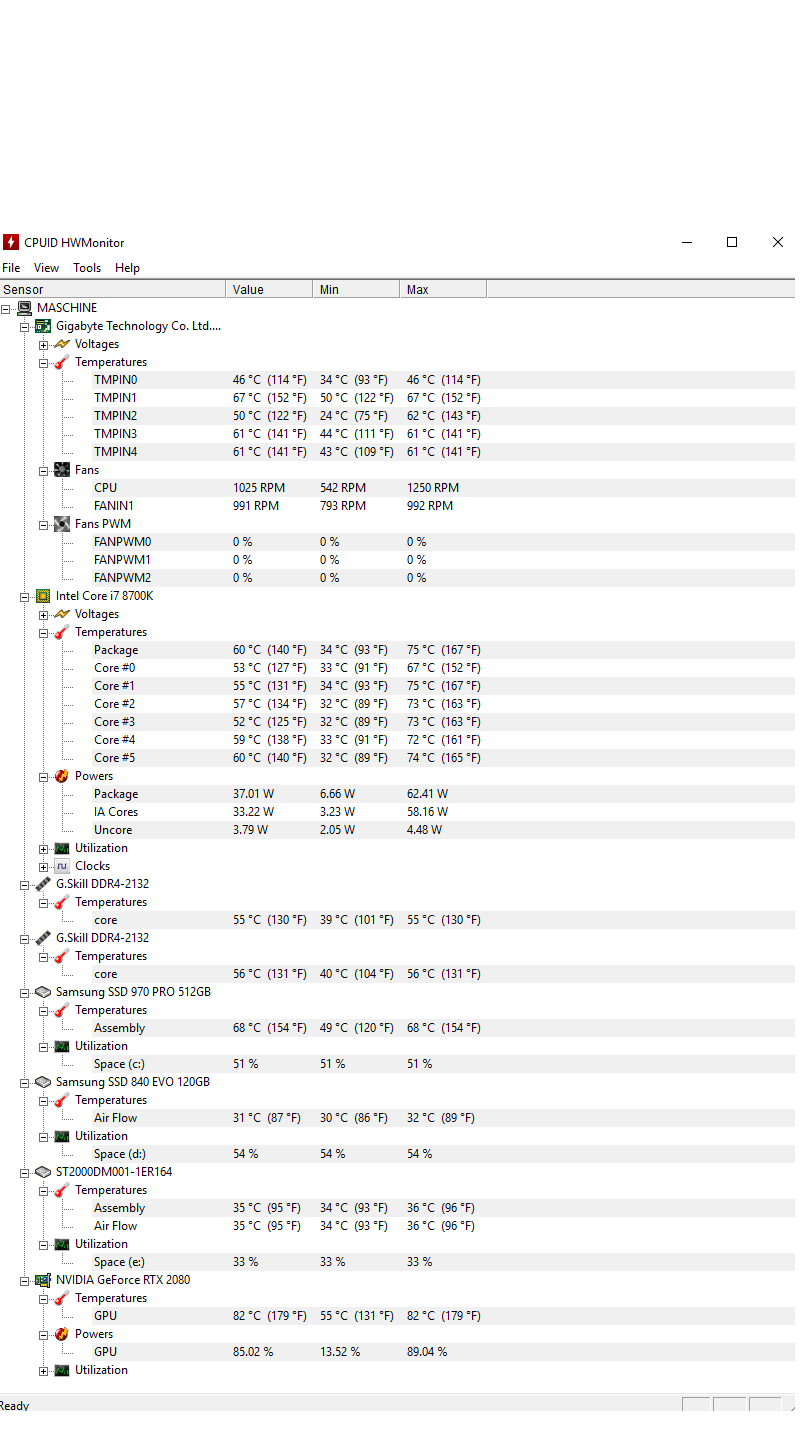Open the View menu
The height and width of the screenshot is (1429, 805).
[46, 268]
